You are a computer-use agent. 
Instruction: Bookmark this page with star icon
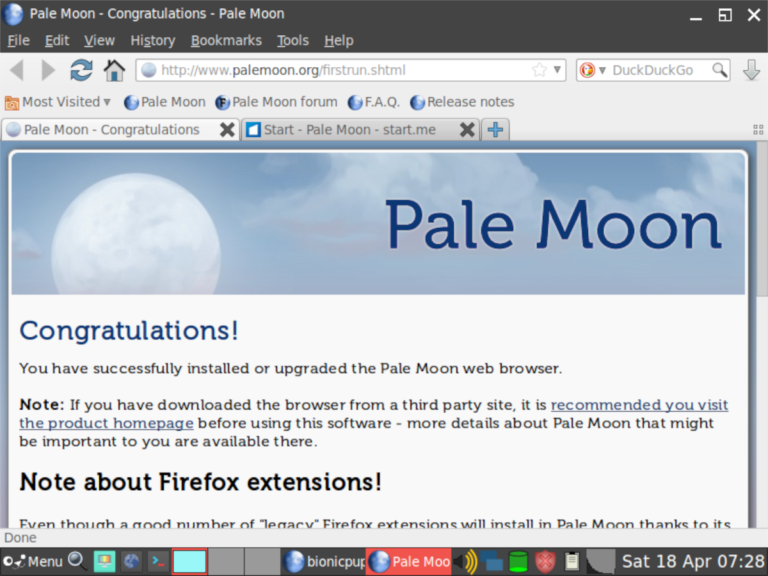pos(539,70)
